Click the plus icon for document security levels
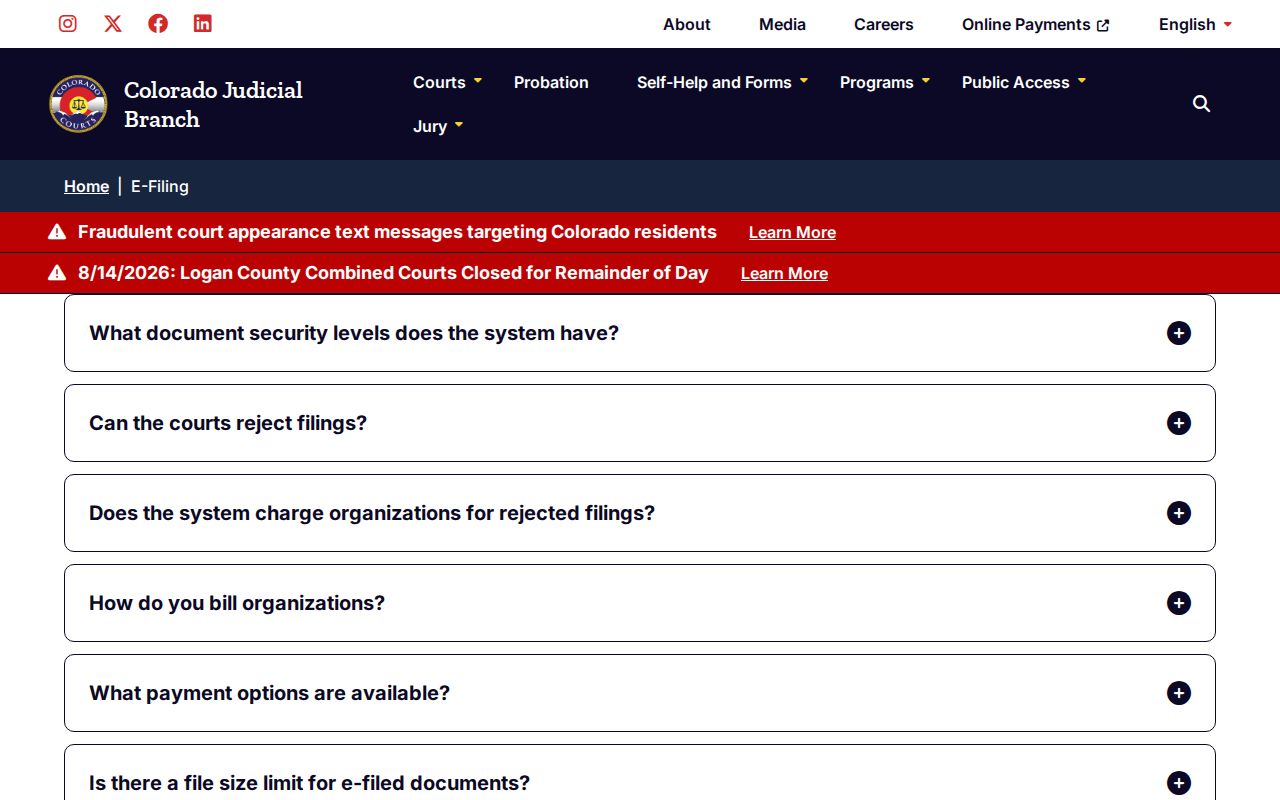This screenshot has width=1280, height=800. click(x=1179, y=333)
